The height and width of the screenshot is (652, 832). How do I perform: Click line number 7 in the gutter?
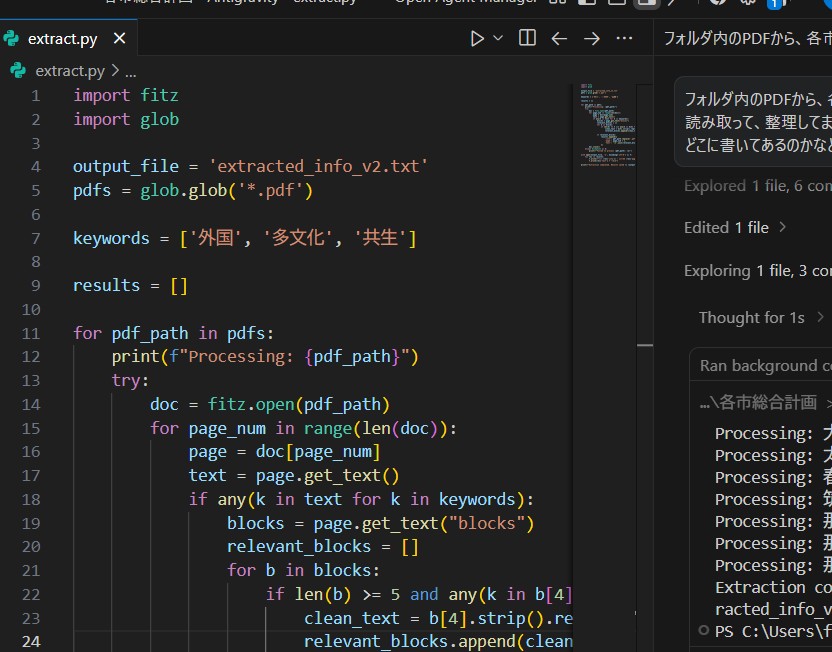(36, 238)
